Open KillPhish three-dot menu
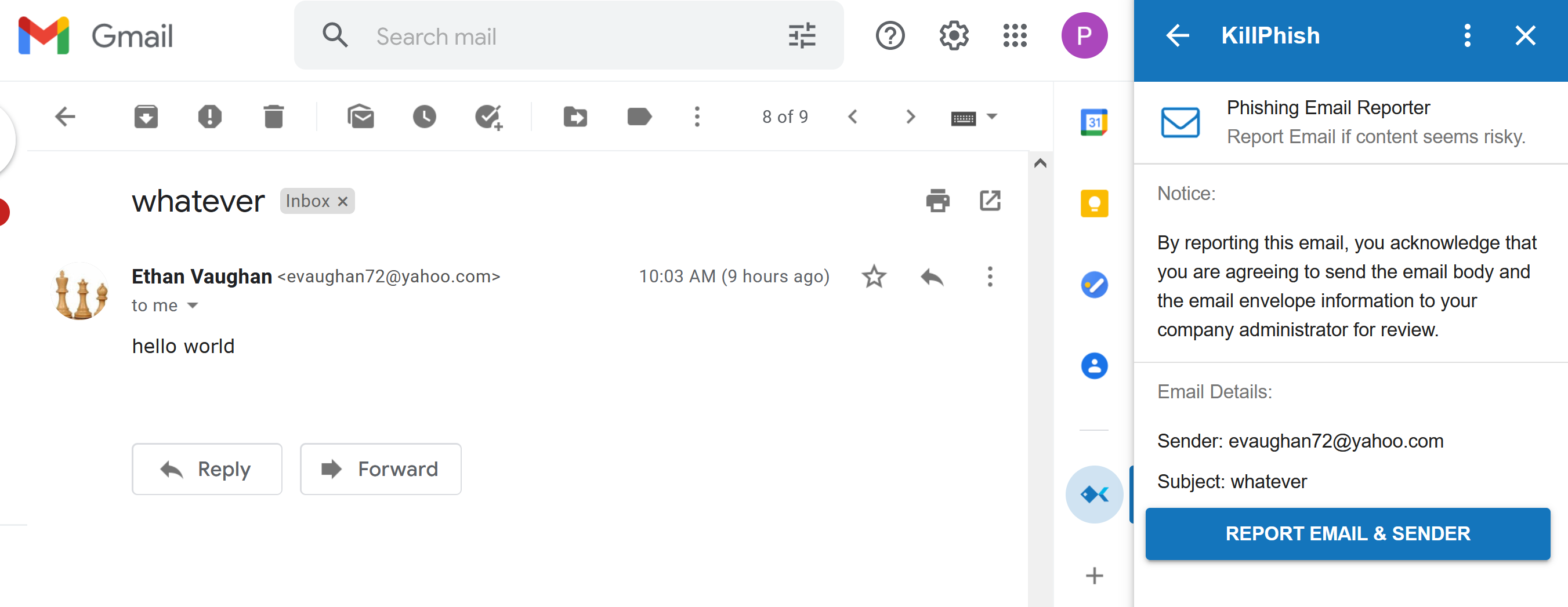The width and height of the screenshot is (1568, 607). (x=1468, y=36)
